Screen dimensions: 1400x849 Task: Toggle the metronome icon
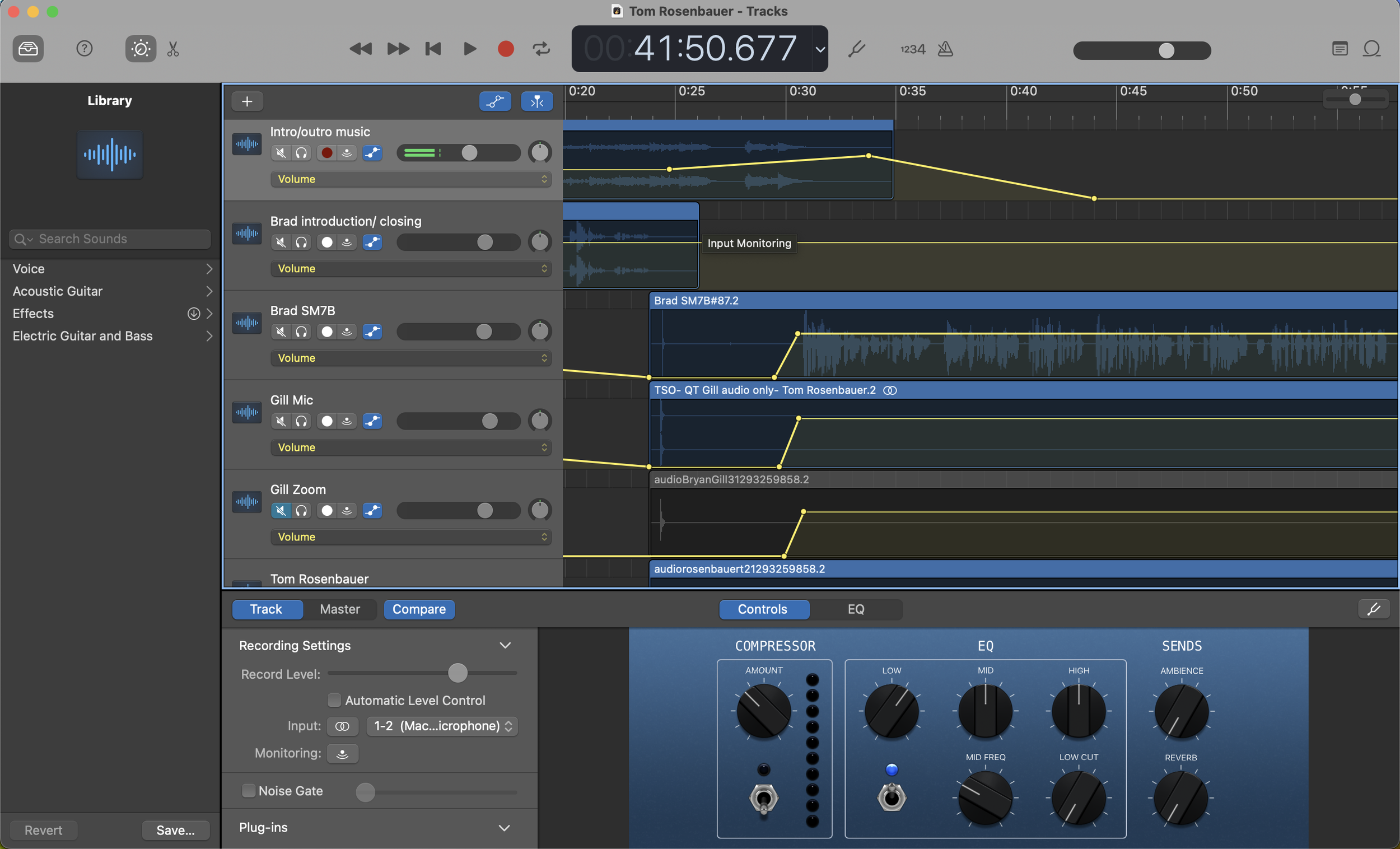tap(945, 49)
